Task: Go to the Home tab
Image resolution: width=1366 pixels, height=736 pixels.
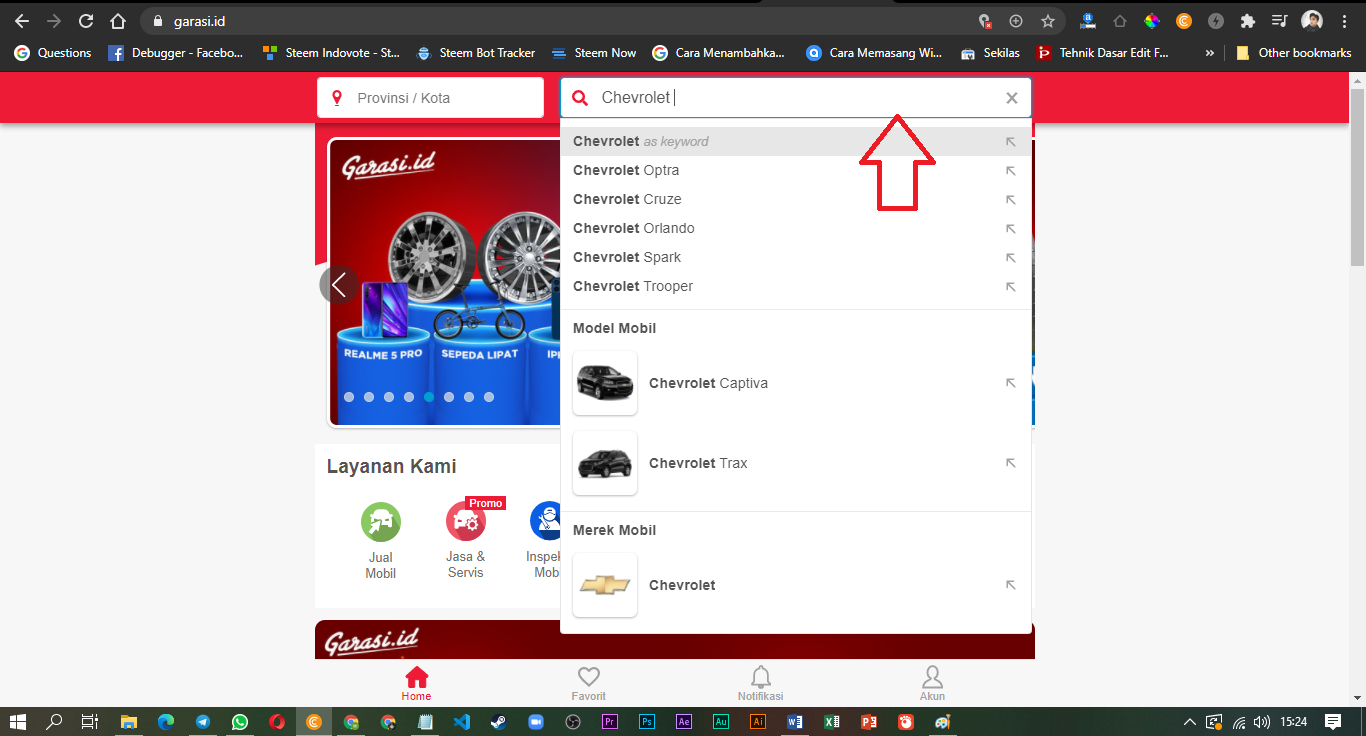Action: (416, 683)
